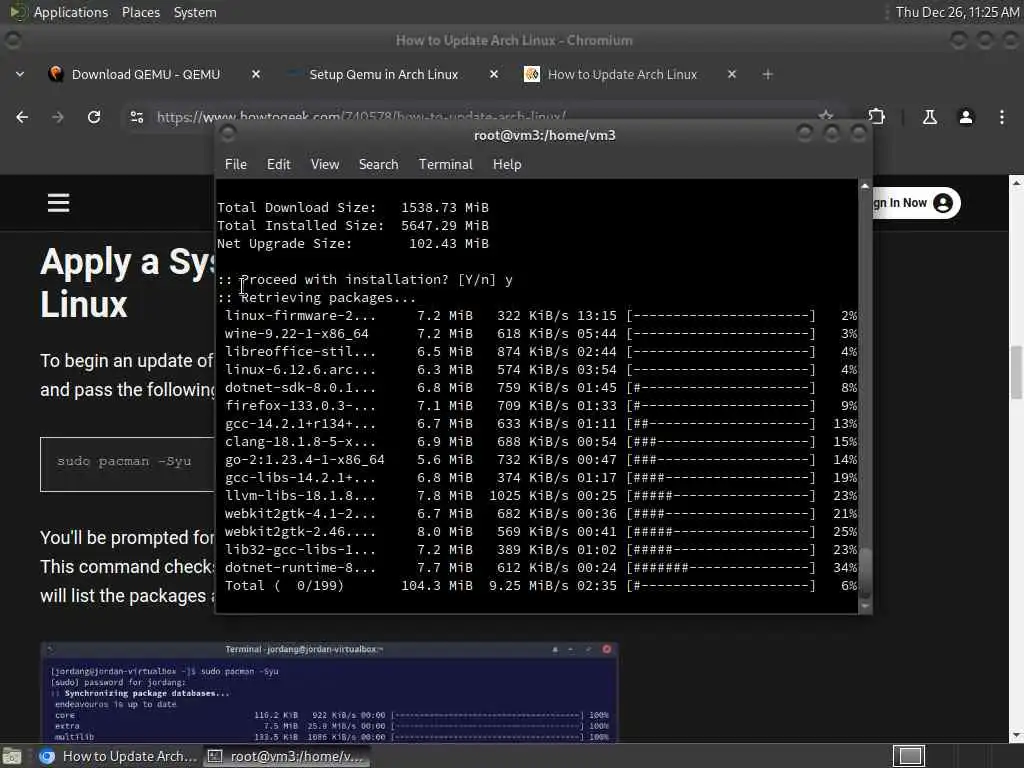This screenshot has height=768, width=1024.
Task: Close the How to Update Arch Linux tab
Action: (732, 74)
